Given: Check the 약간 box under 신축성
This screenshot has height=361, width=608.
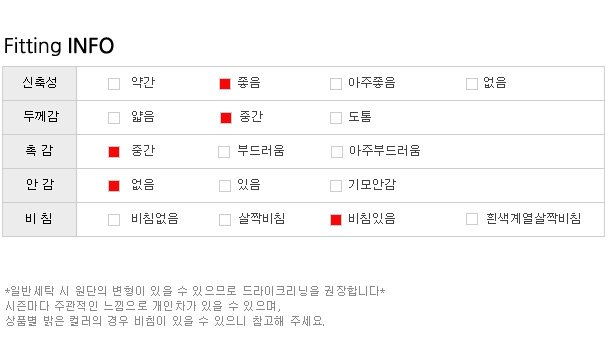Looking at the screenshot, I should 114,84.
